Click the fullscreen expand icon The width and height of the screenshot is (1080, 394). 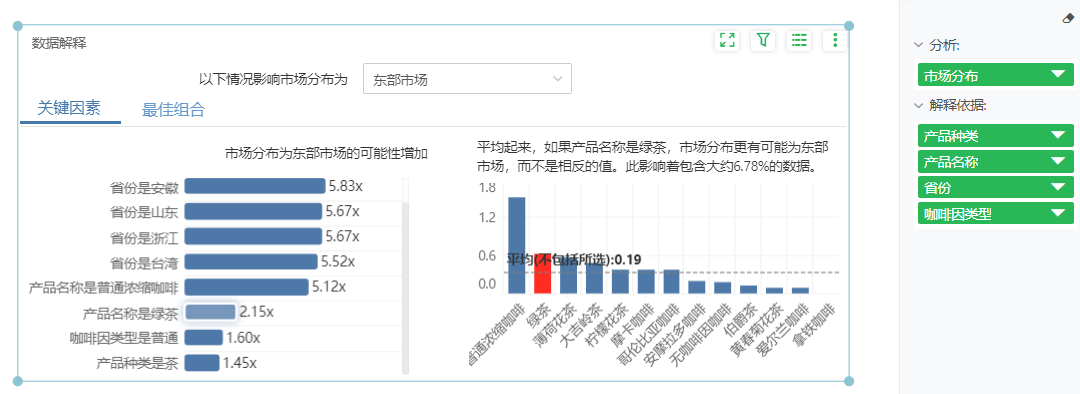pyautogui.click(x=727, y=40)
